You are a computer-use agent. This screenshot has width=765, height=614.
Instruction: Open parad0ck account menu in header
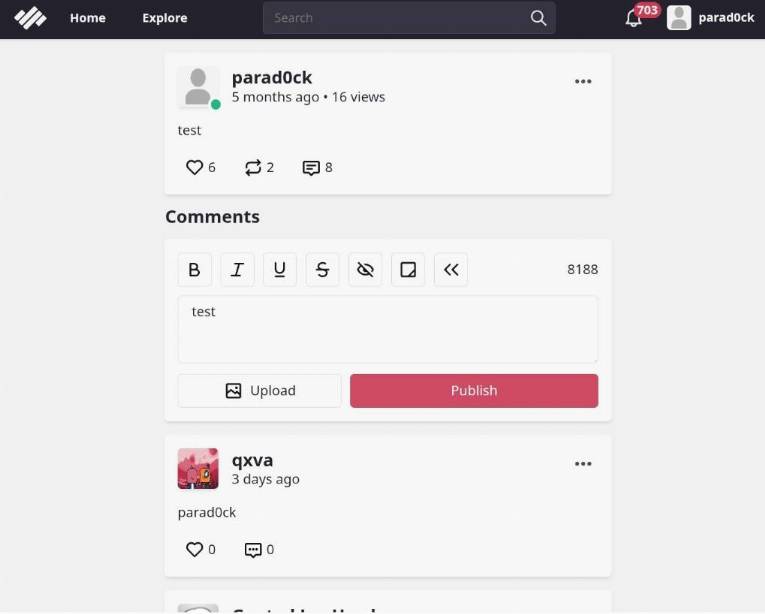pyautogui.click(x=711, y=18)
